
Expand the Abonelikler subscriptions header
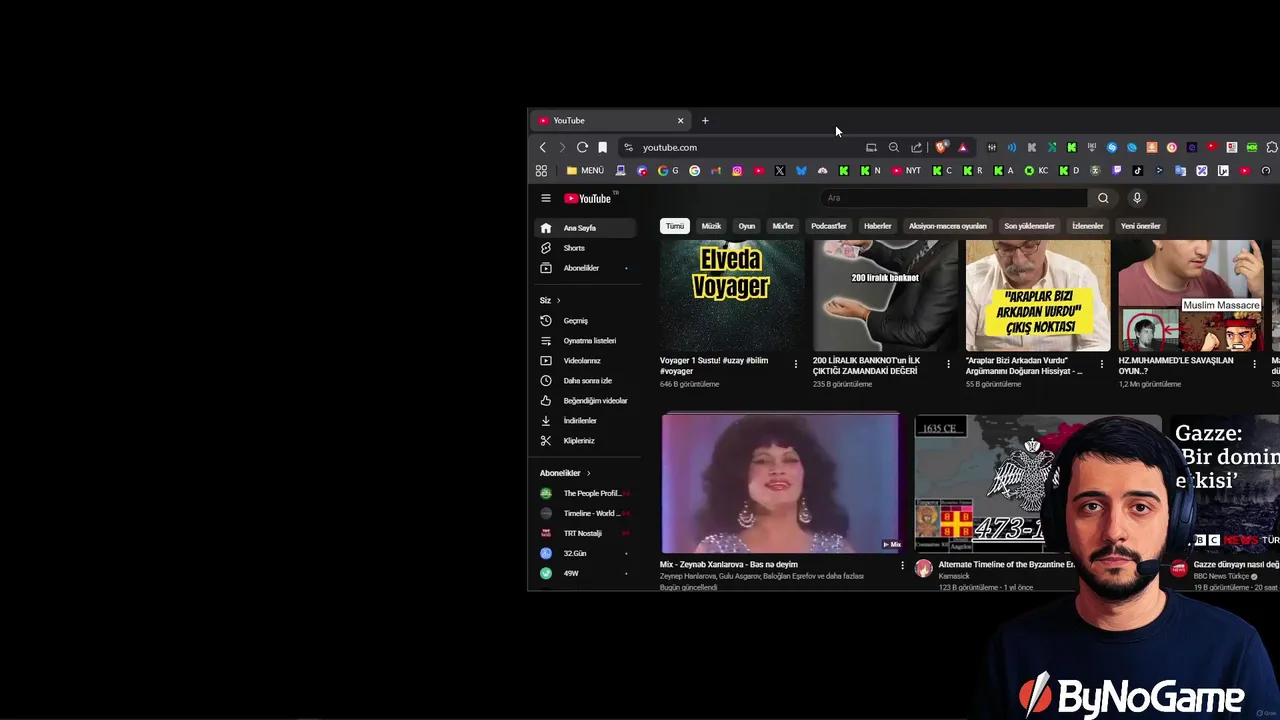pos(565,473)
